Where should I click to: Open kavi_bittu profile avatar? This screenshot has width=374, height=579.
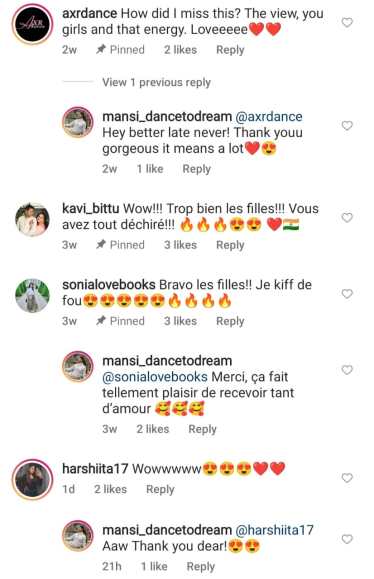(x=32, y=219)
